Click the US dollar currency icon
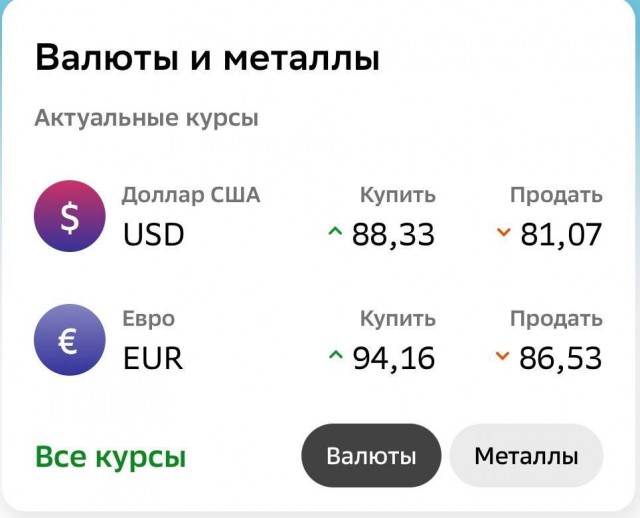The width and height of the screenshot is (640, 518). [x=69, y=215]
